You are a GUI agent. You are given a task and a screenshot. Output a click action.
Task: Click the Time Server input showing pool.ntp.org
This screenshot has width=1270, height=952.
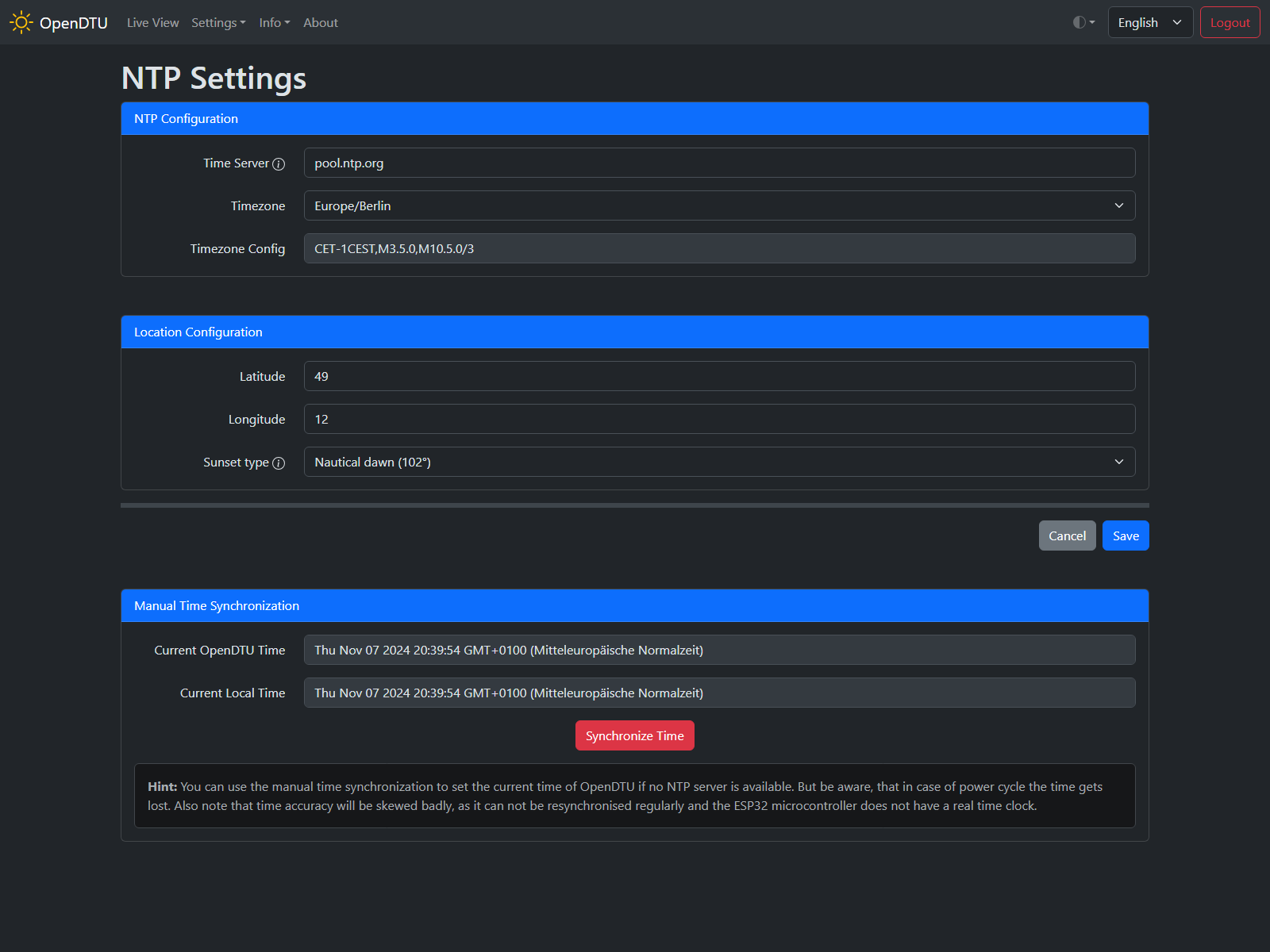pos(719,163)
